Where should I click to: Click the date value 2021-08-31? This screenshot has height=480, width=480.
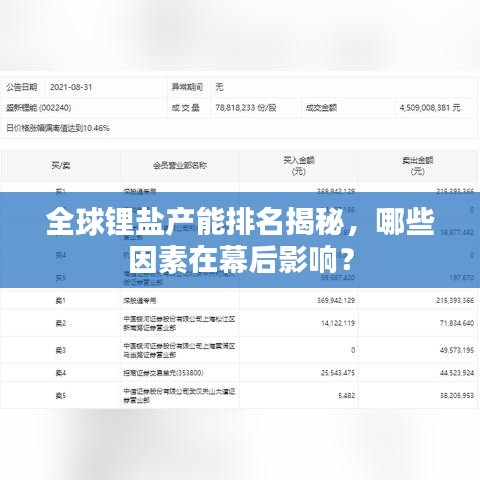[x=71, y=87]
